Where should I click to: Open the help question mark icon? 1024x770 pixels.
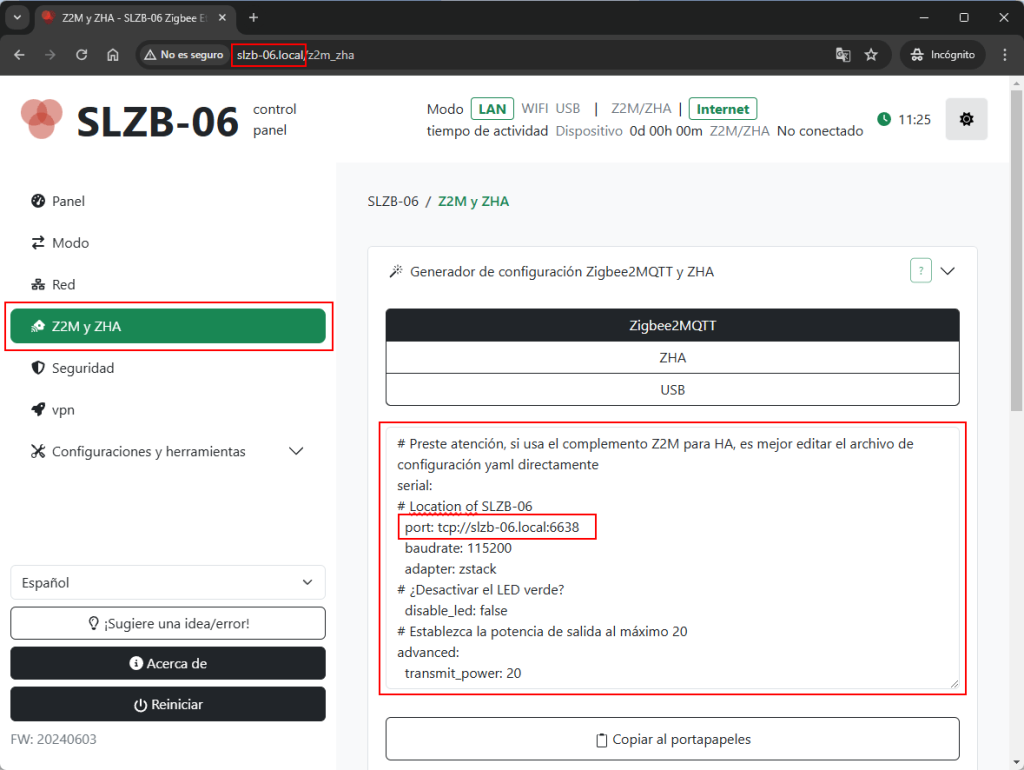(921, 271)
